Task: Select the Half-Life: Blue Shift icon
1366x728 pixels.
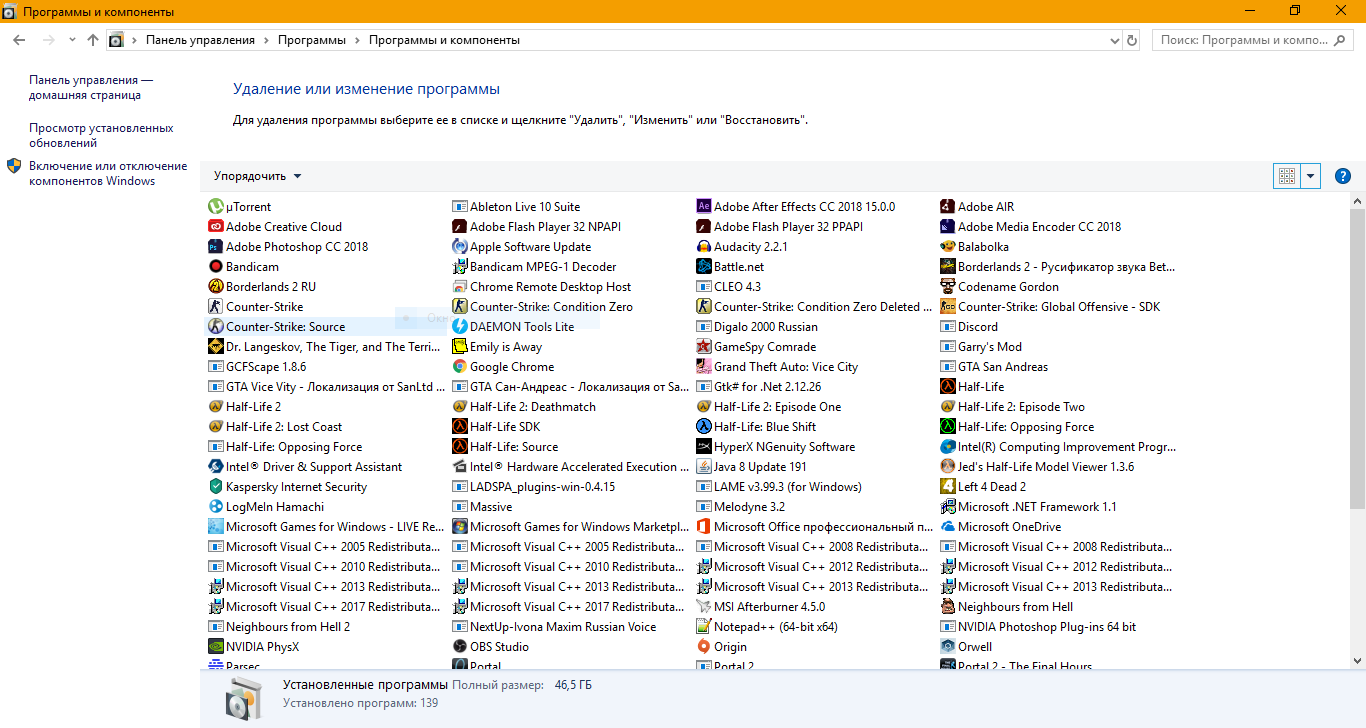Action: coord(703,427)
